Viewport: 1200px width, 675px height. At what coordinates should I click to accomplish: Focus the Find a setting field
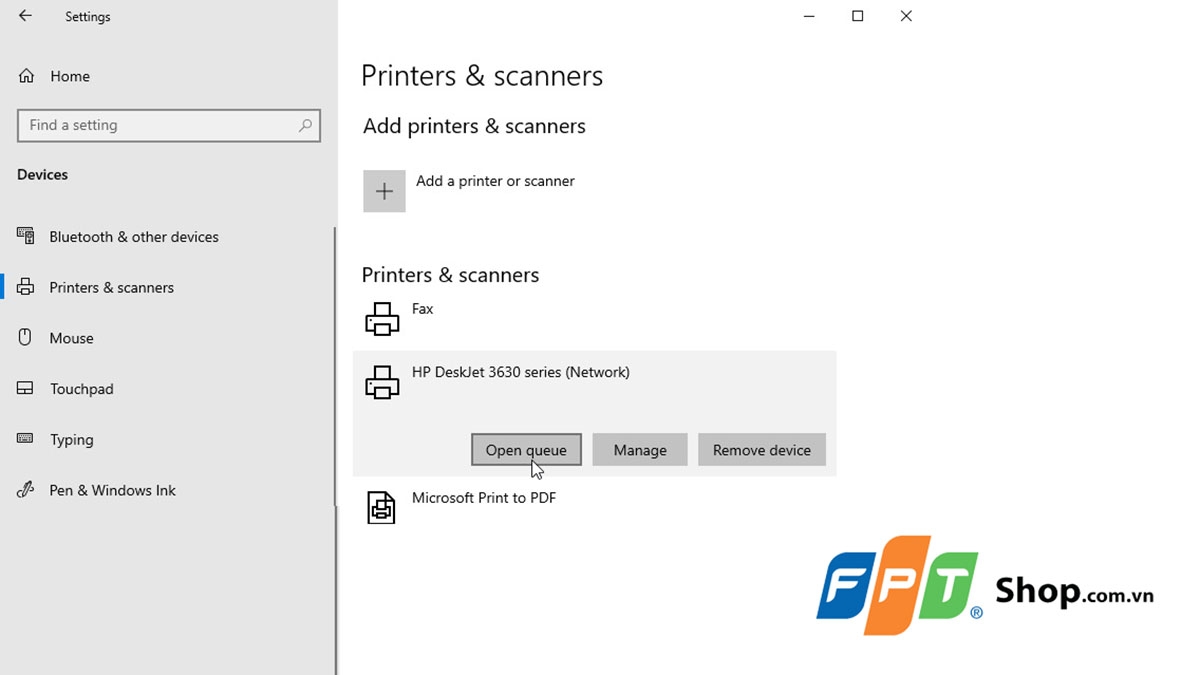pyautogui.click(x=160, y=125)
